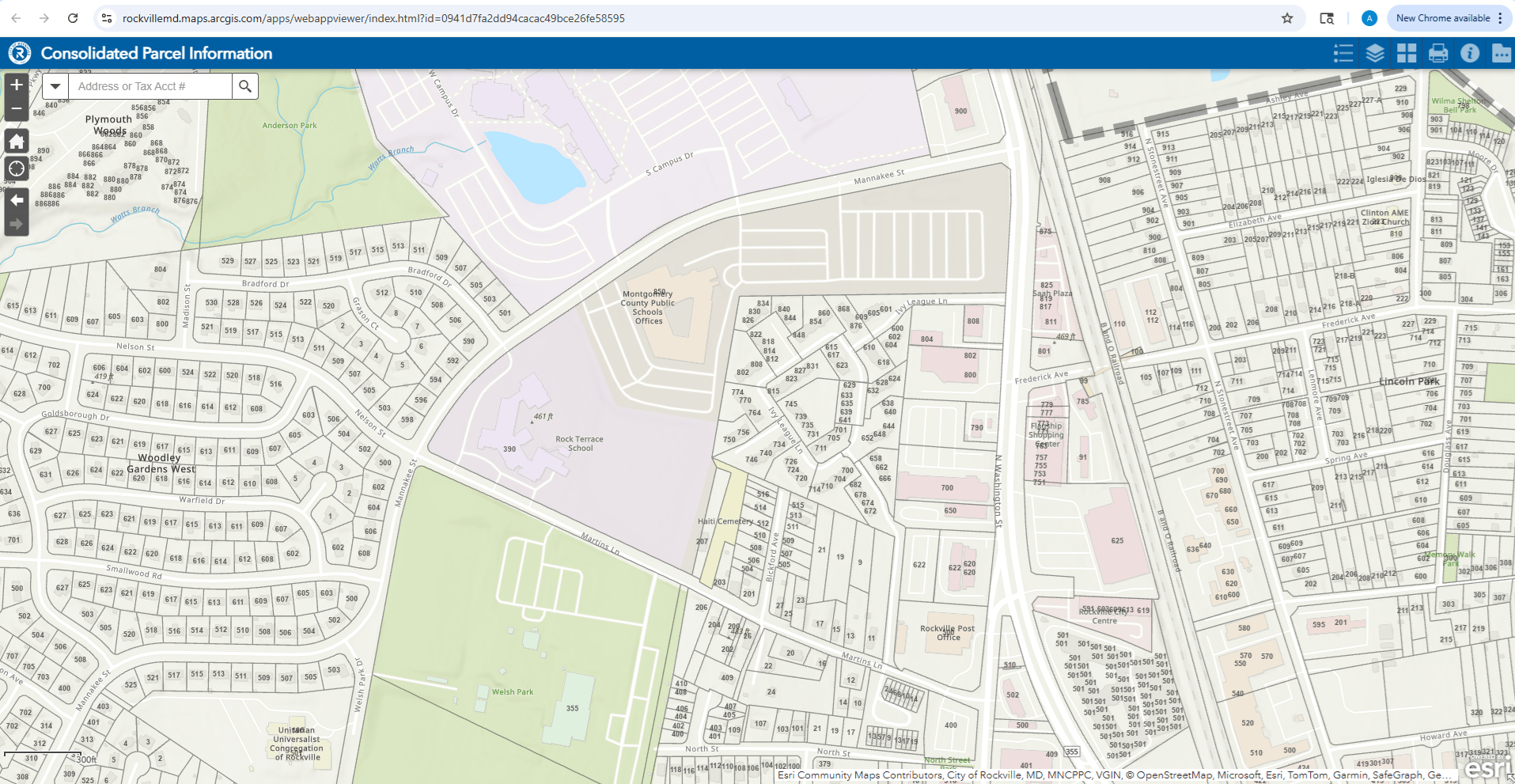Screen dimensions: 1515x784
Task: Open the Print widget
Action: (1438, 53)
